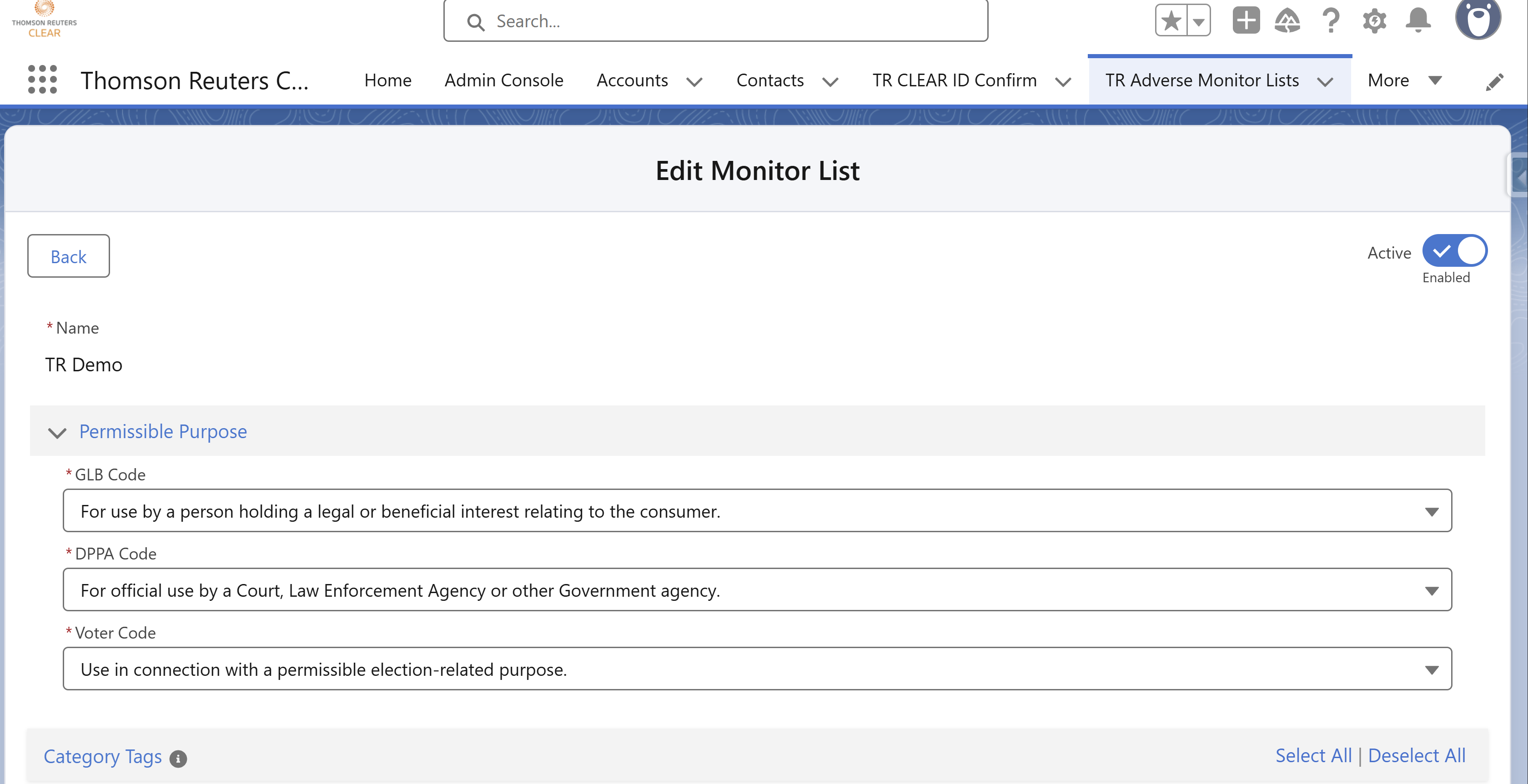This screenshot has height=784, width=1528.
Task: Open the Voter Code dropdown
Action: (x=758, y=669)
